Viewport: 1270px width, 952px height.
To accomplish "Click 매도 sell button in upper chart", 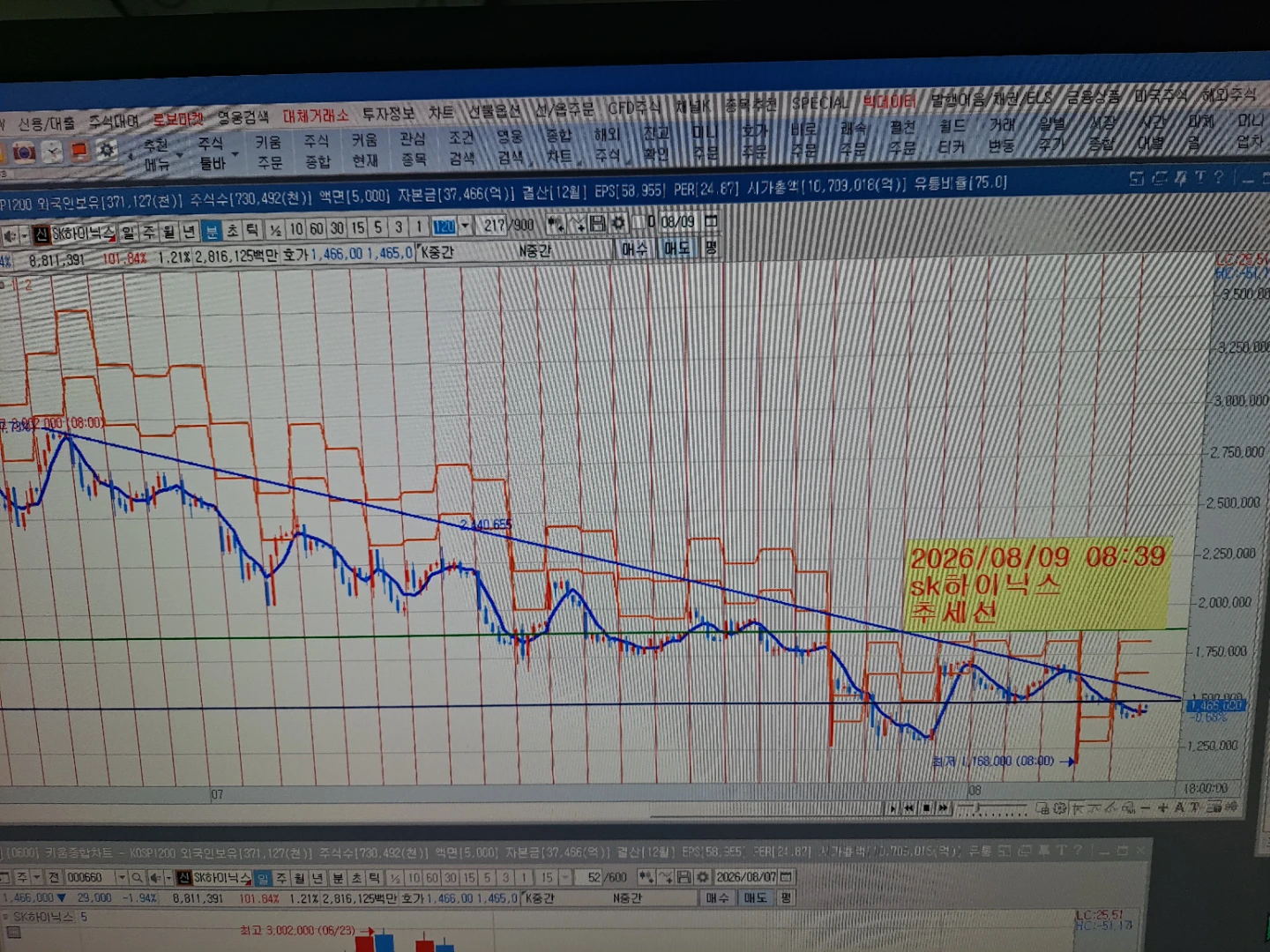I will coord(676,249).
